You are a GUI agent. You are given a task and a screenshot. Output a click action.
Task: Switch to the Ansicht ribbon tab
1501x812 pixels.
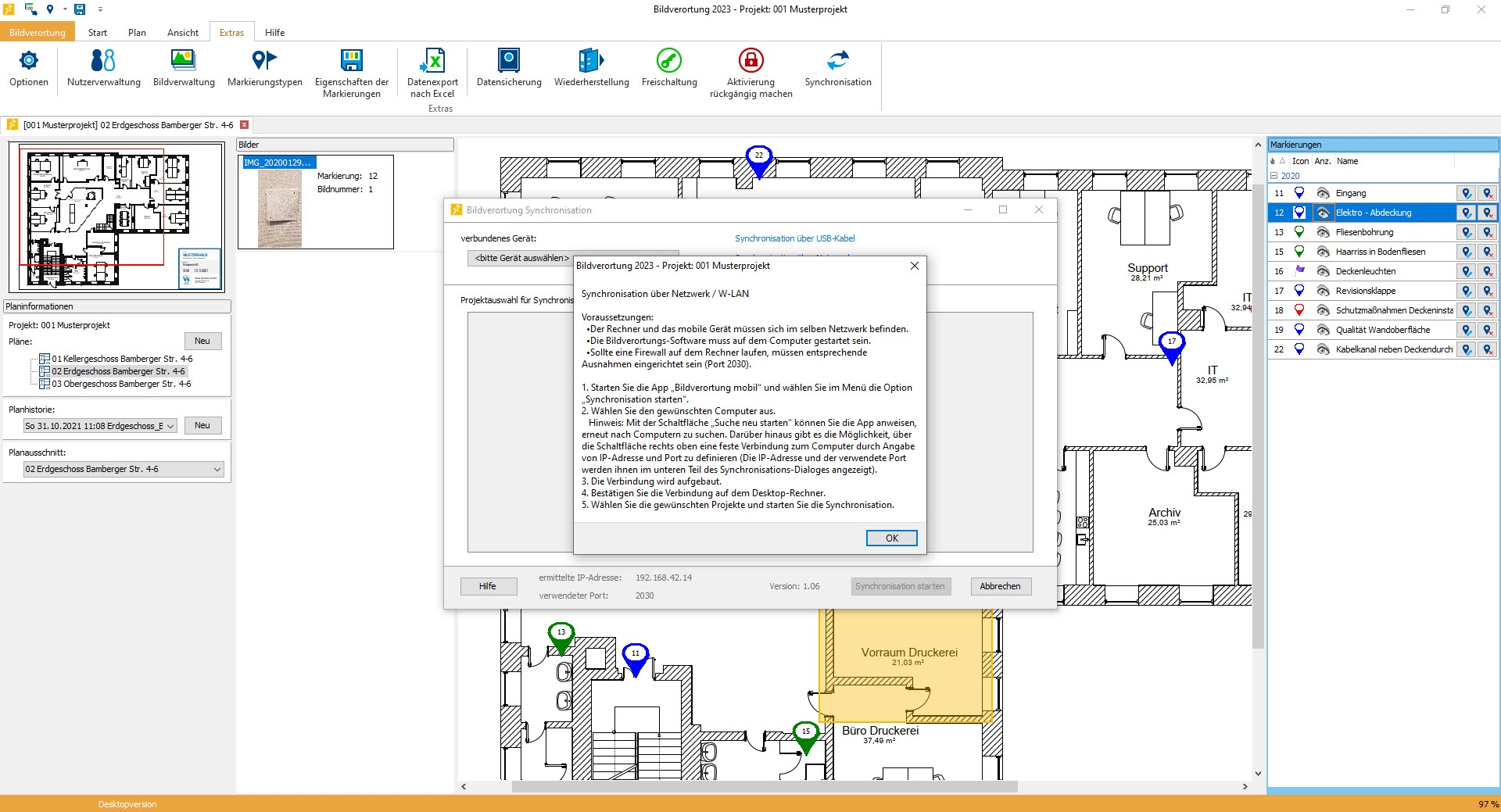(x=183, y=32)
